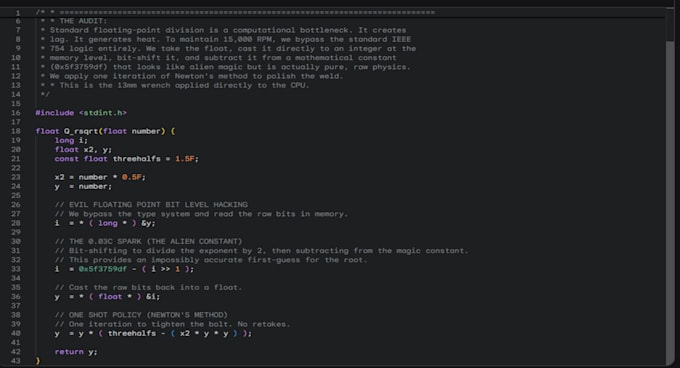Screen dimensions: 680x368
Task: Click the comment terminator '*/' on line 14
Action: (x=45, y=94)
